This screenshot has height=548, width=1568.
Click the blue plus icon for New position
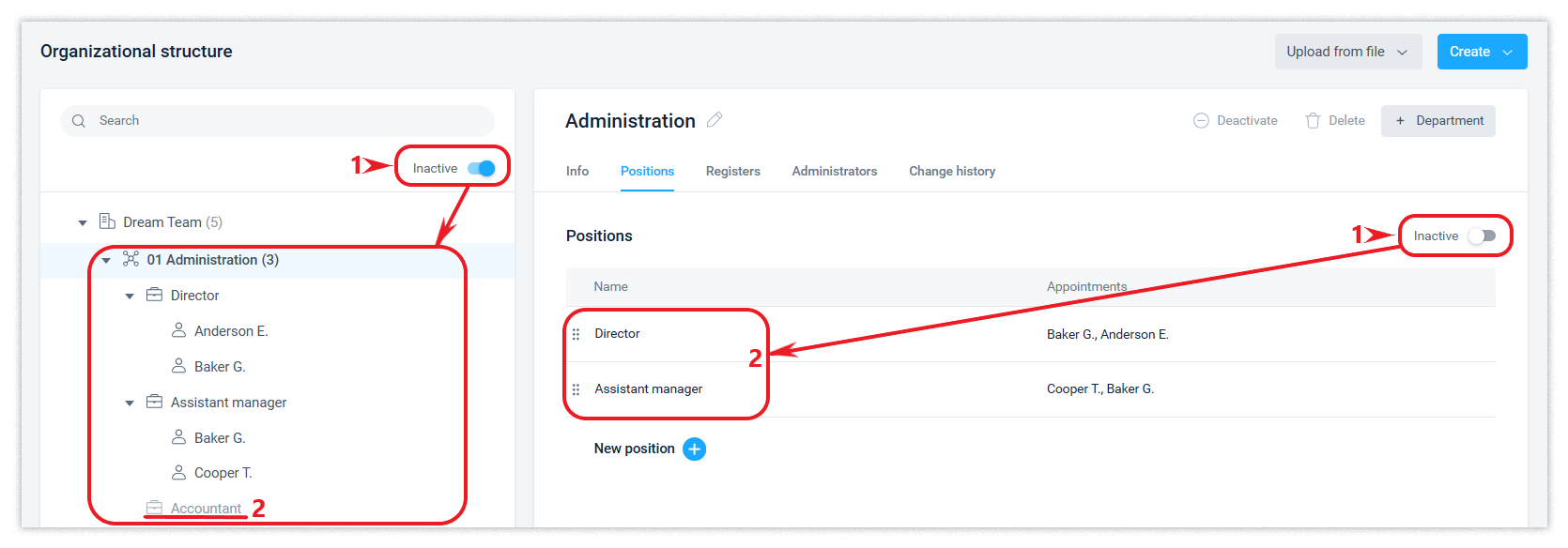point(694,449)
